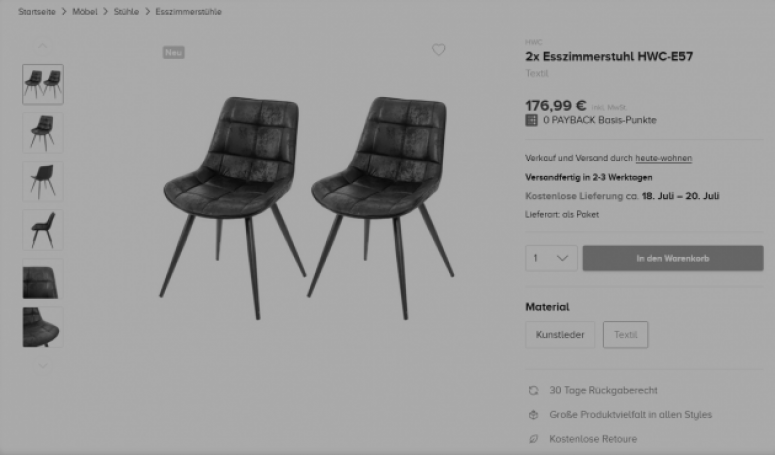This screenshot has height=455, width=775.
Task: Open Möbel in the breadcrumb
Action: click(x=85, y=12)
